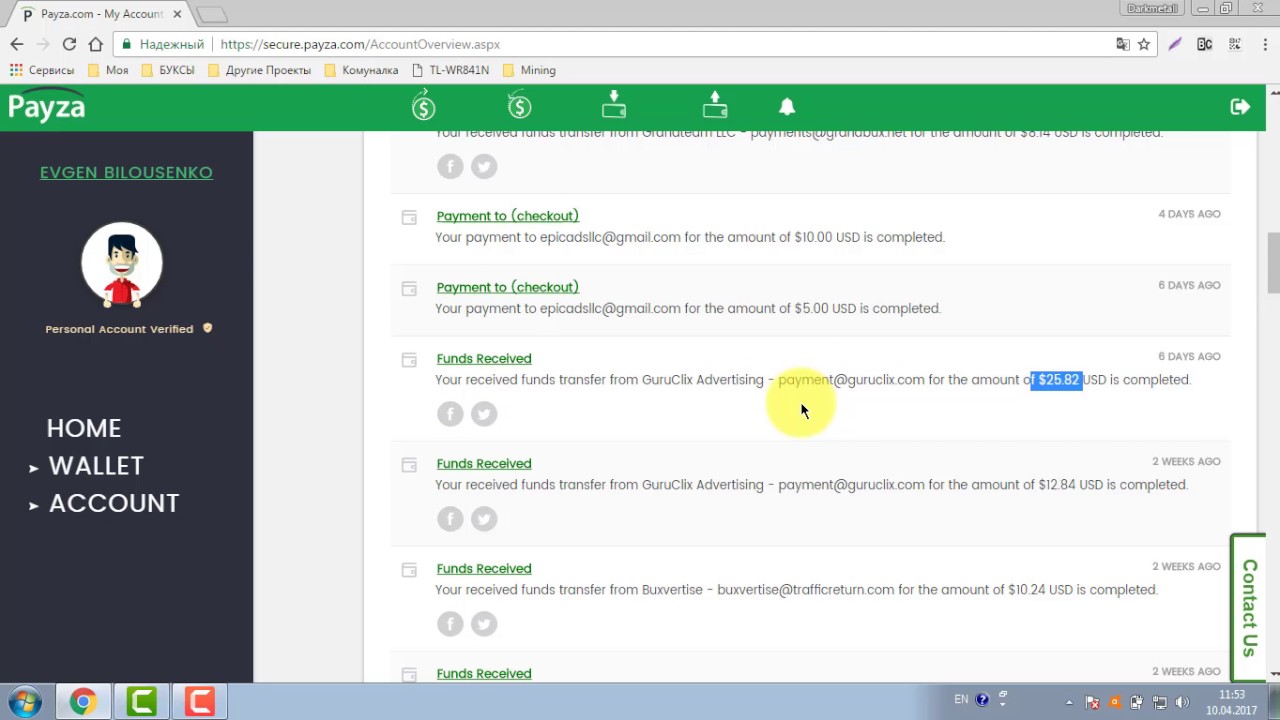
Task: Open the БУКСЫ bookmark folder
Action: pos(168,70)
